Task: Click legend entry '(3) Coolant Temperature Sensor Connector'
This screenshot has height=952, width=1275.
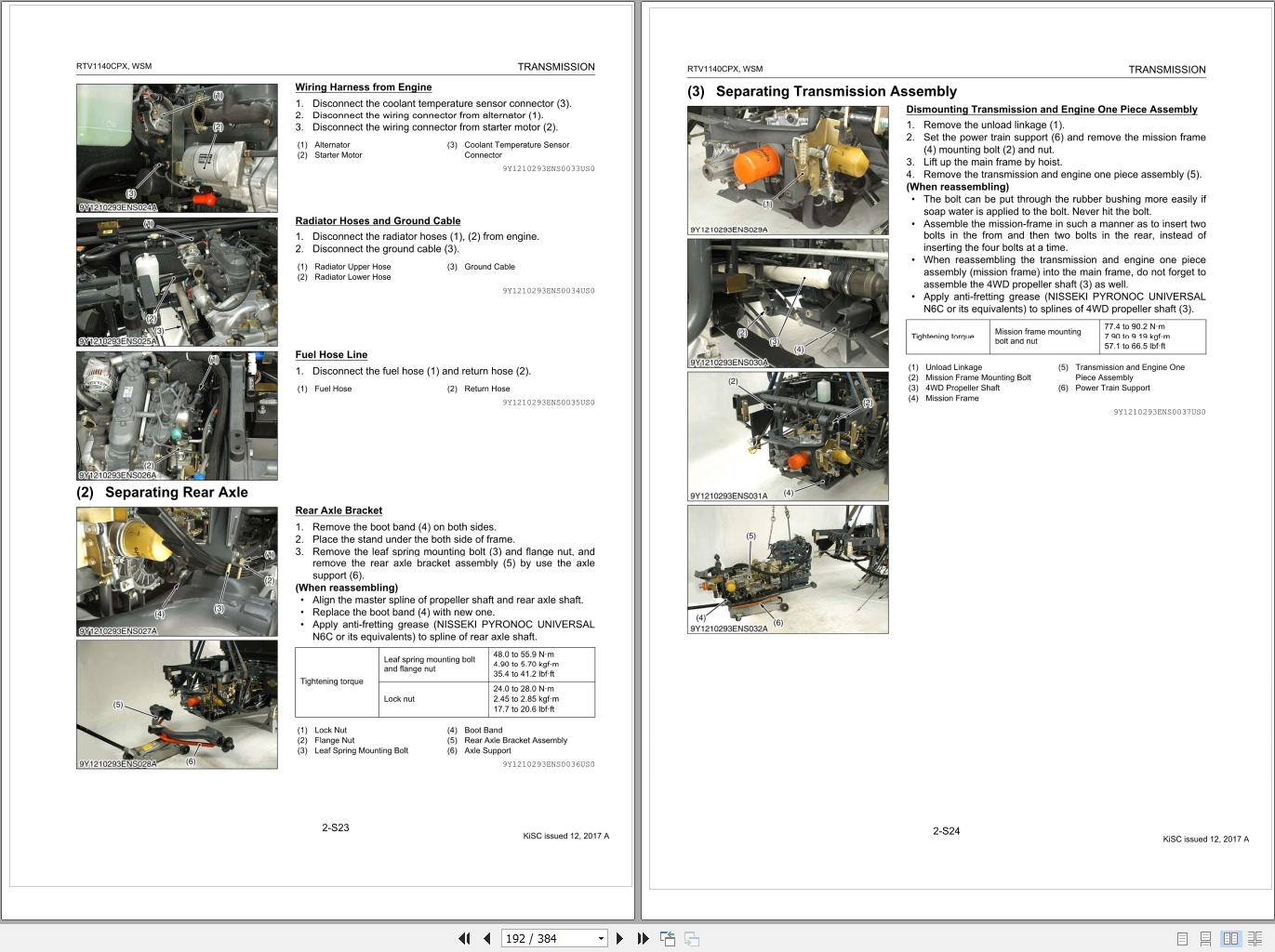Action: point(508,150)
